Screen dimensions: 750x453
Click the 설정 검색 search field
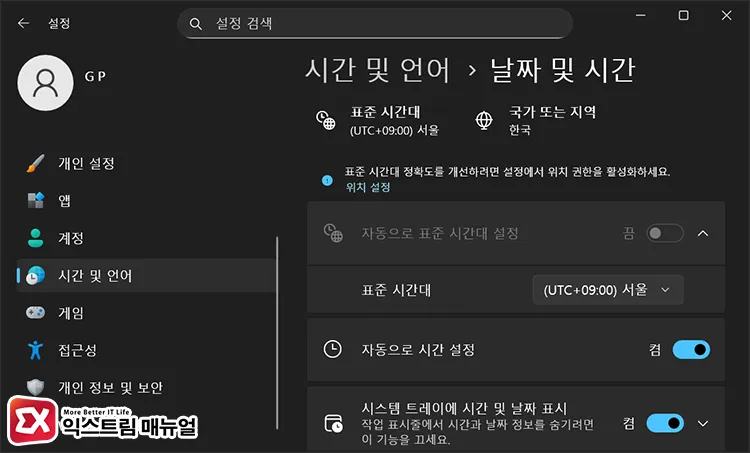(375, 23)
